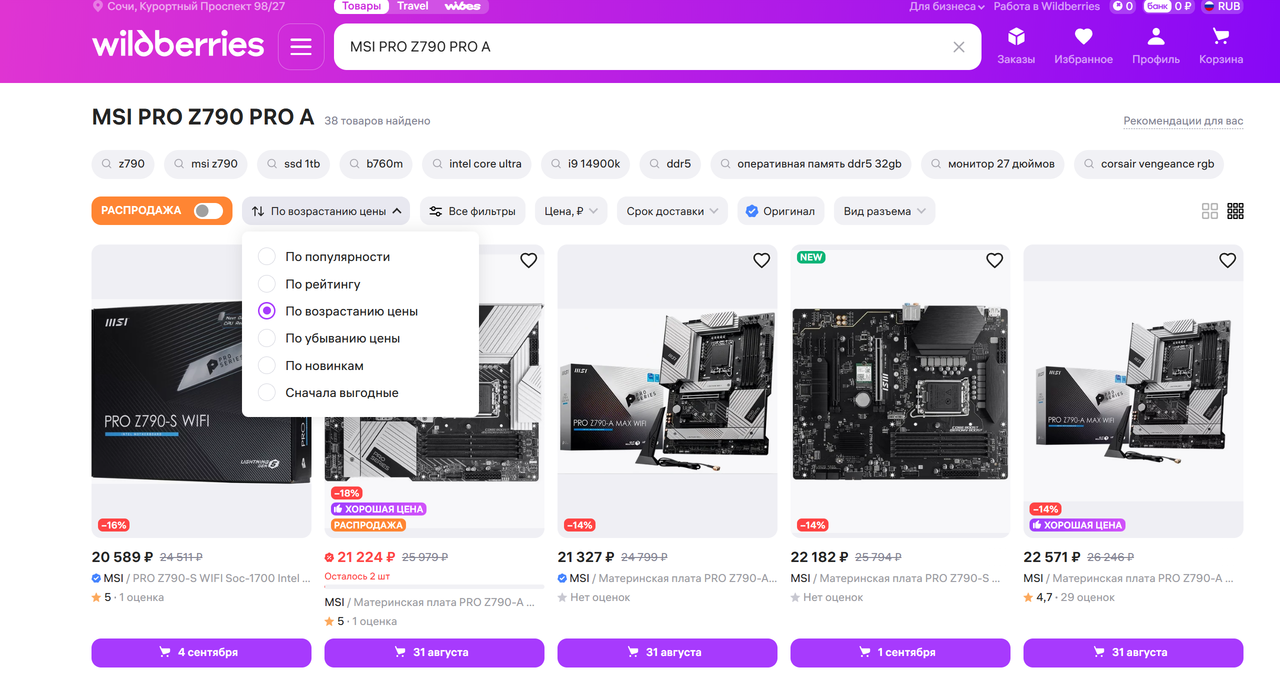Viewport: 1280px width, 692px height.
Task: Open PRO Z790-S WIFI box product image
Action: 201,392
